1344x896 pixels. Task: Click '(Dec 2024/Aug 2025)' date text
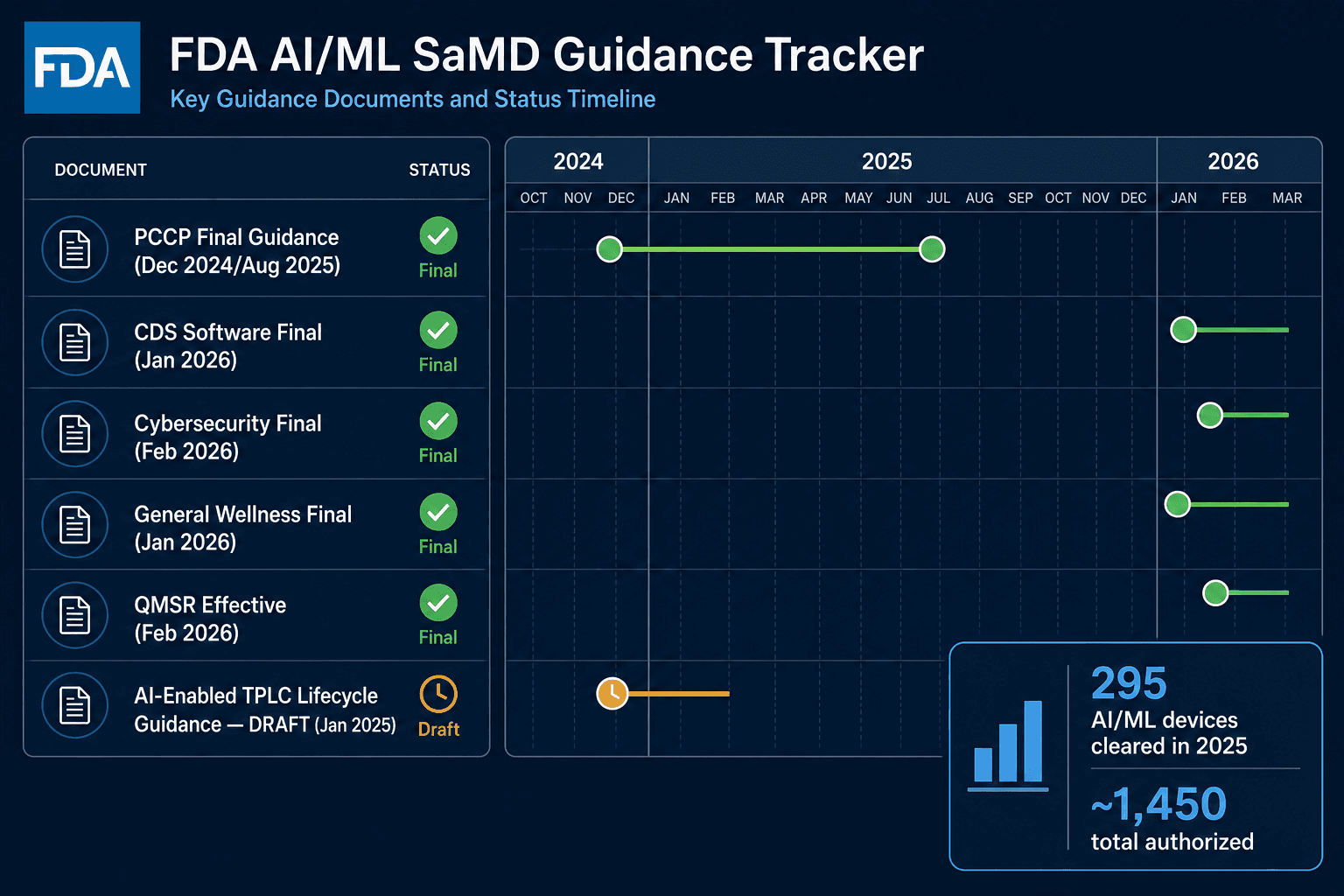pyautogui.click(x=237, y=265)
